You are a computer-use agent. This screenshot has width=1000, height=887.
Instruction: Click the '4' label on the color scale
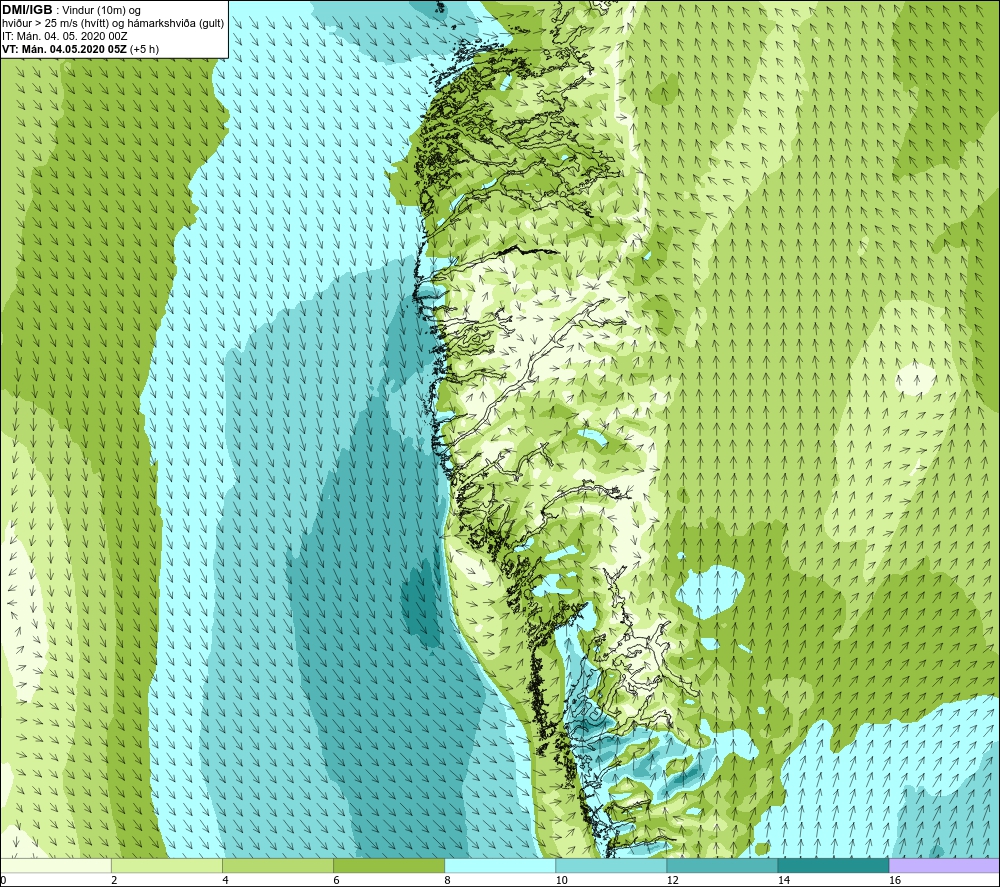(x=225, y=881)
